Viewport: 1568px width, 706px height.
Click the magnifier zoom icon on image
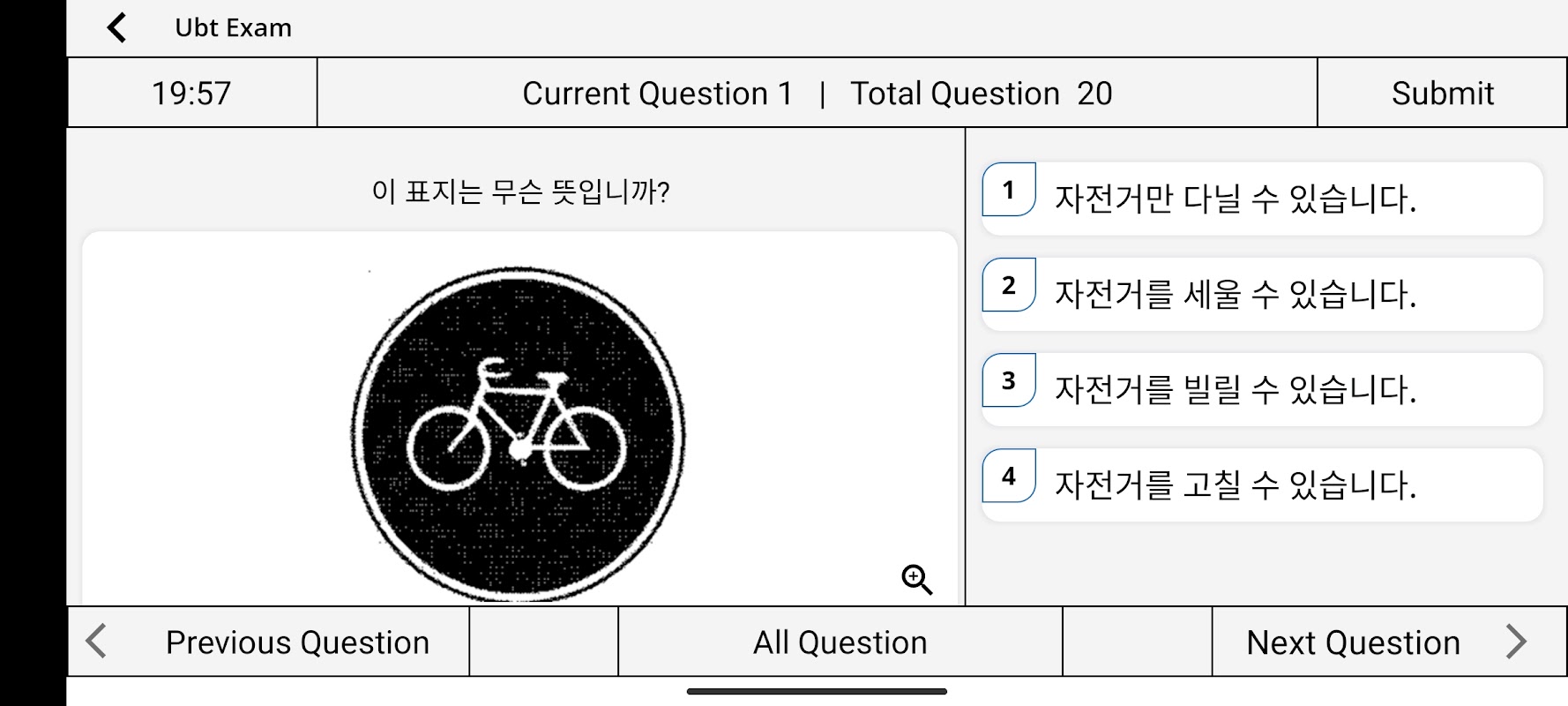916,580
